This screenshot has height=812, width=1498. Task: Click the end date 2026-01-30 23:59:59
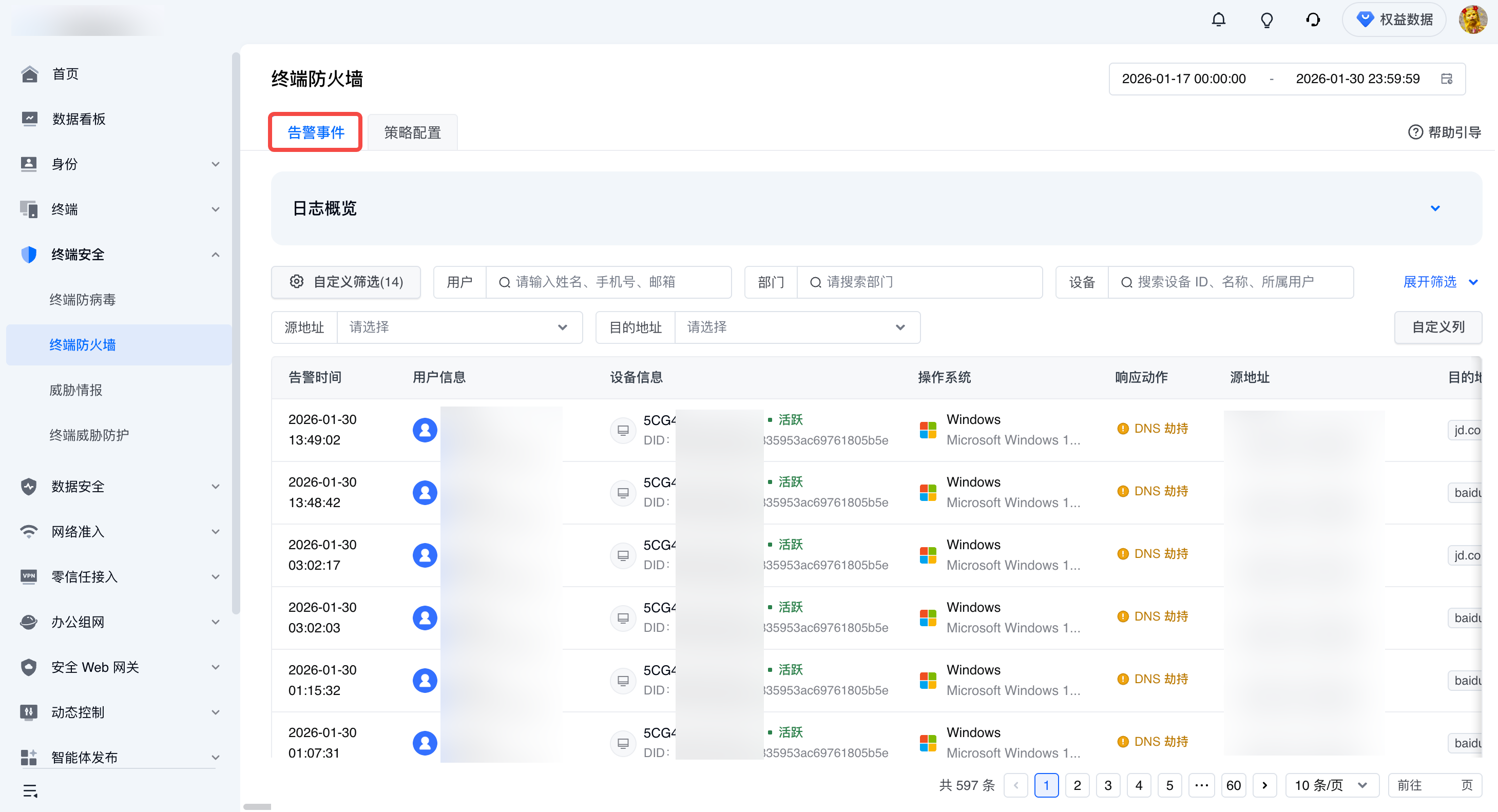coord(1357,79)
